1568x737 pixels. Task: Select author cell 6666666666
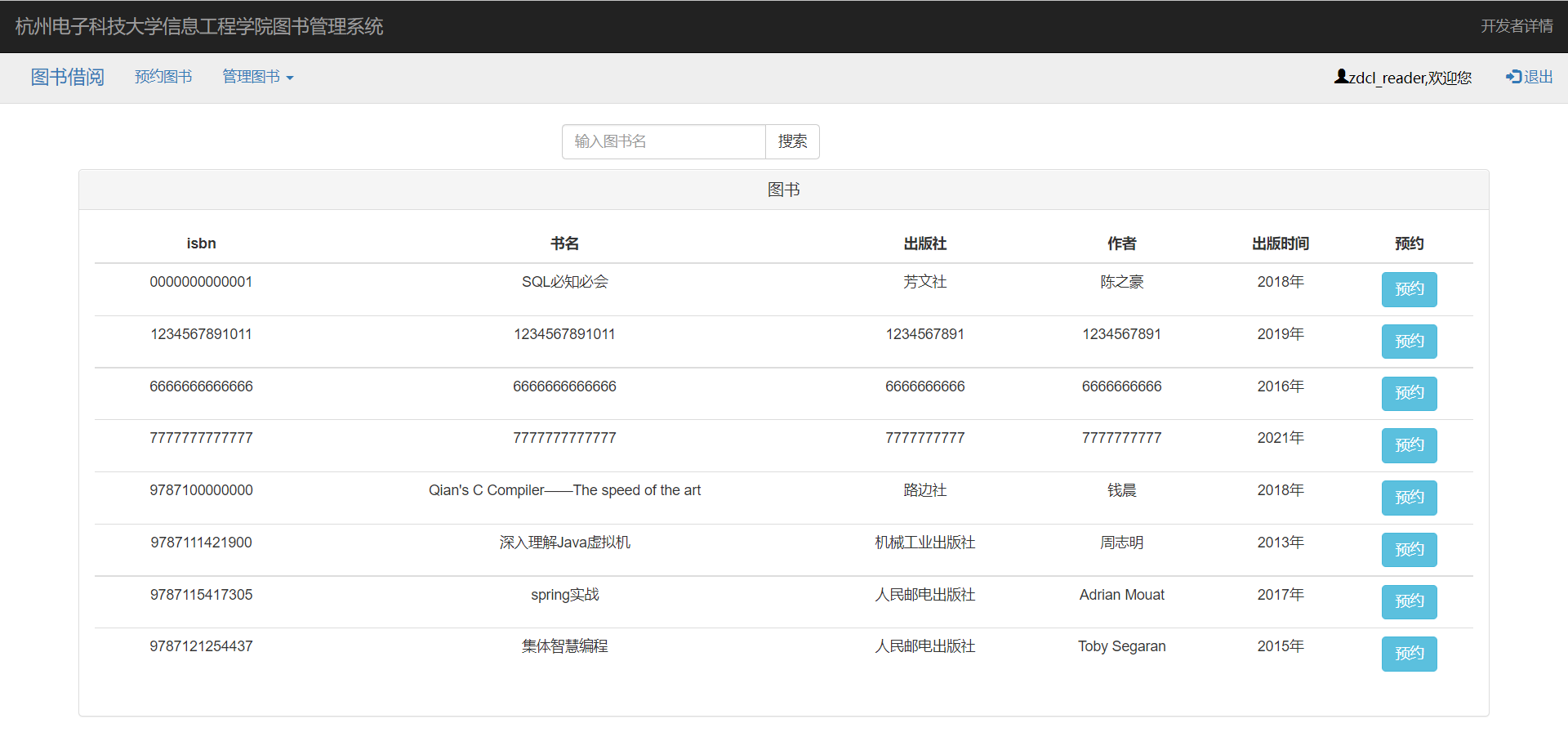(1121, 386)
